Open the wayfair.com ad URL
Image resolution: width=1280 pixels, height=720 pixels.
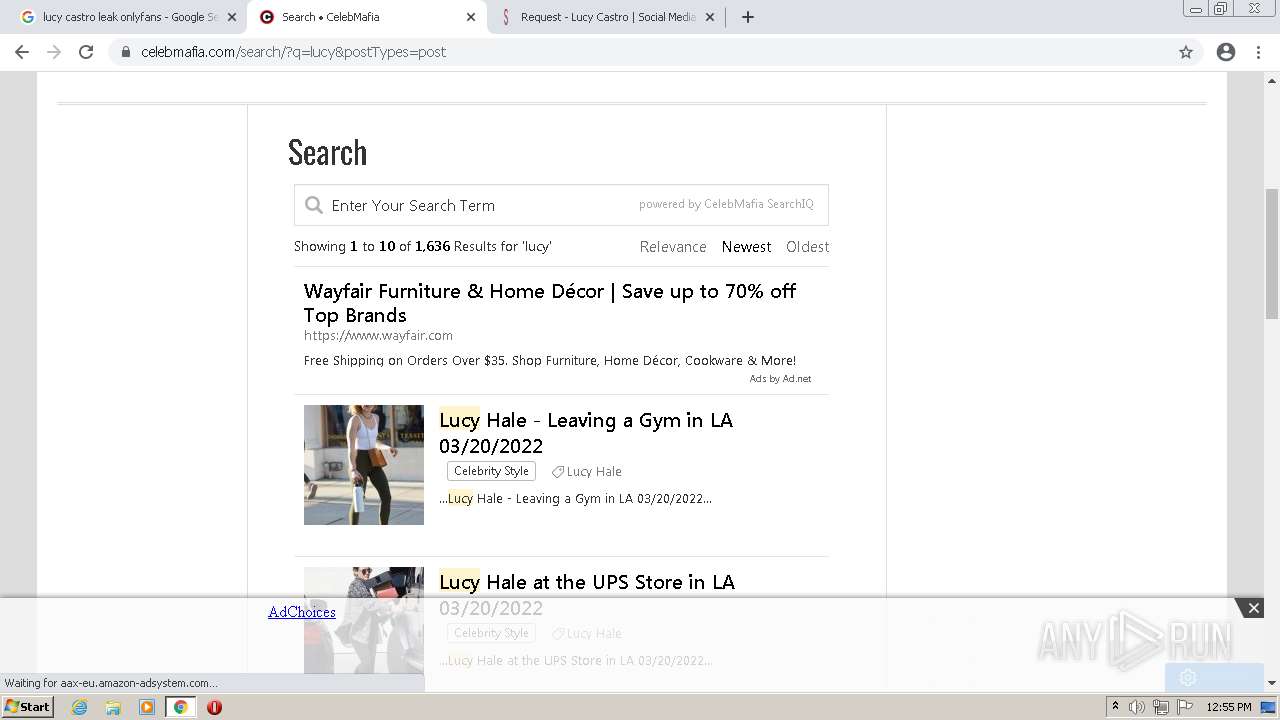click(x=378, y=336)
